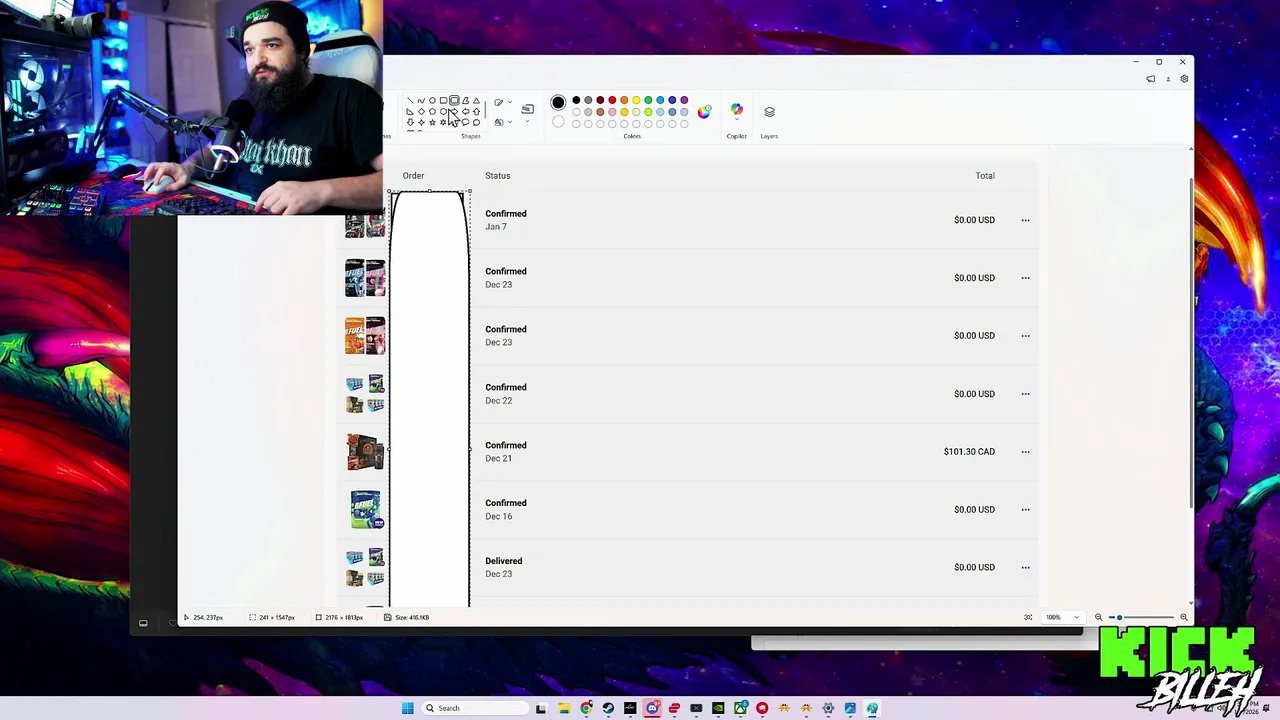The height and width of the screenshot is (720, 1280).
Task: Pick the orange color swatch
Action: 624,100
